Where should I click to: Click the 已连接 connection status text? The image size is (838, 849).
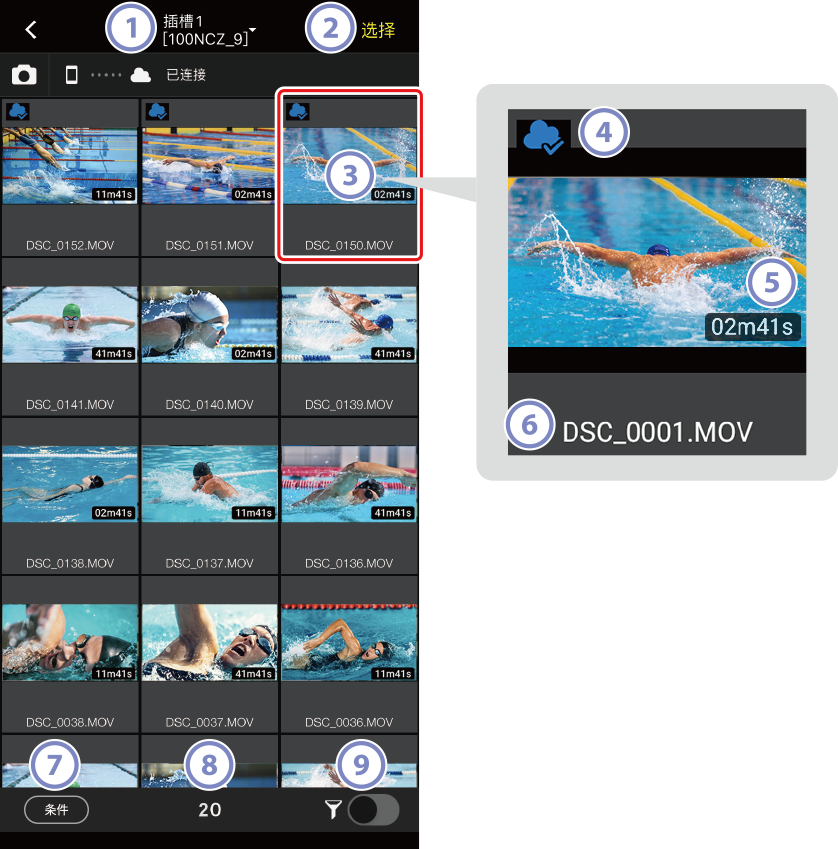[186, 75]
